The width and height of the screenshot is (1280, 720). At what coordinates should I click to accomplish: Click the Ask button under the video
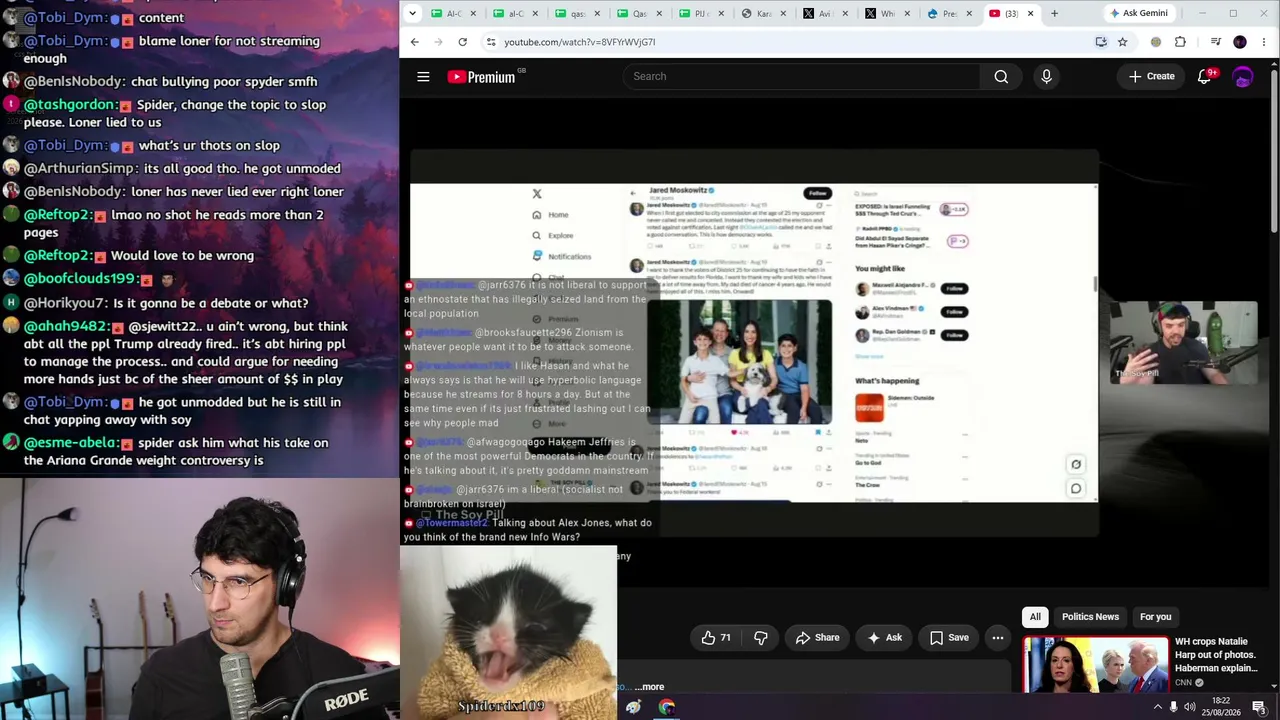point(885,638)
